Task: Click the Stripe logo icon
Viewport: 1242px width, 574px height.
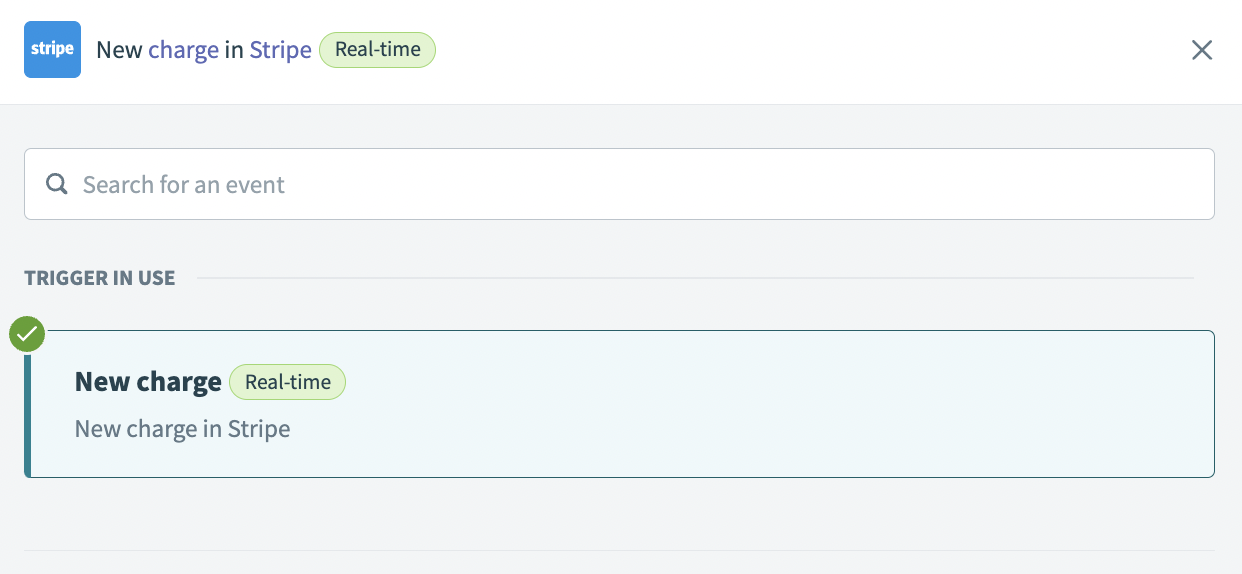Action: [x=52, y=50]
